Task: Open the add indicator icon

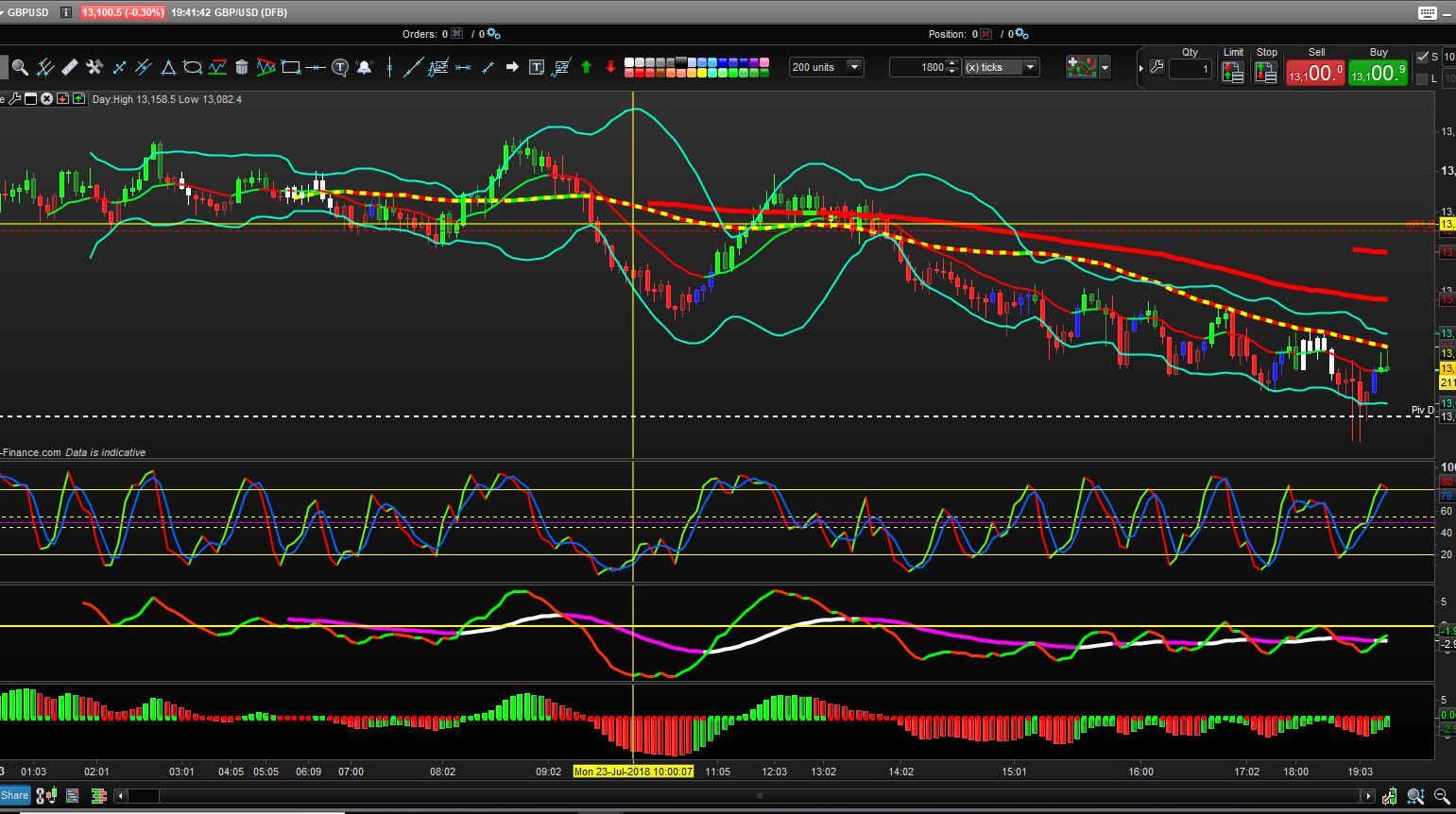Action: (x=1082, y=67)
